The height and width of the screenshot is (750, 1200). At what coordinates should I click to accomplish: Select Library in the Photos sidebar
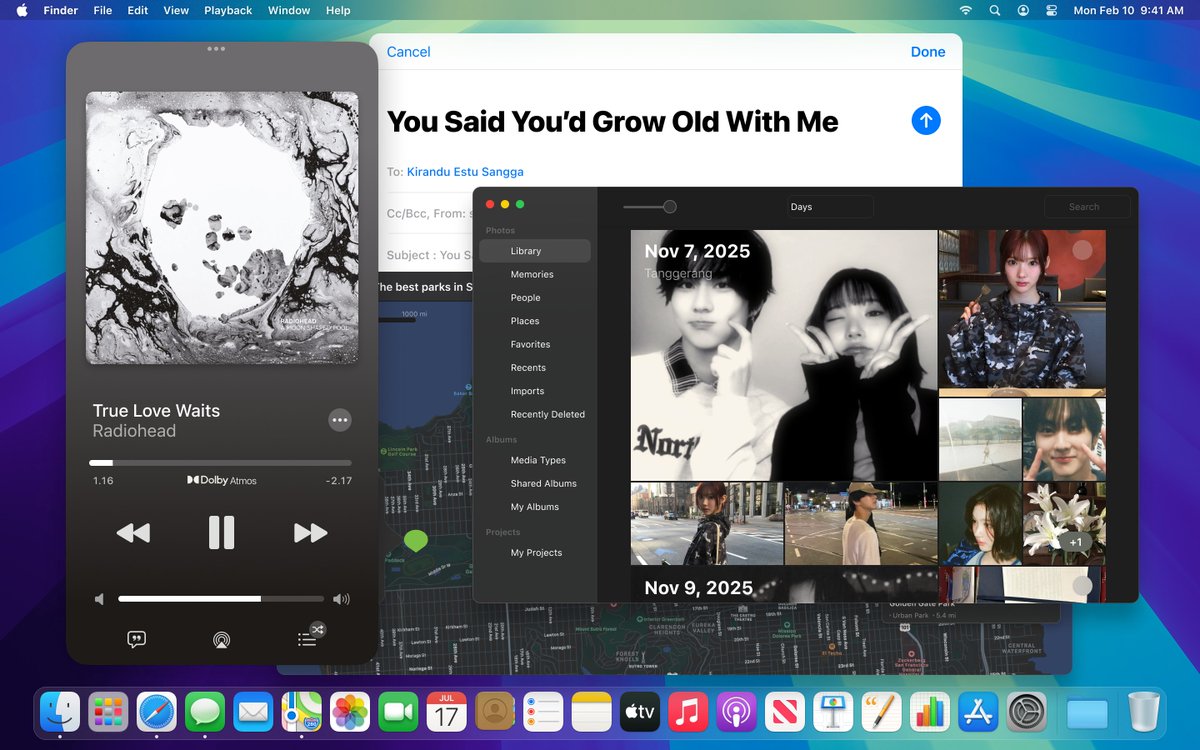coord(535,251)
